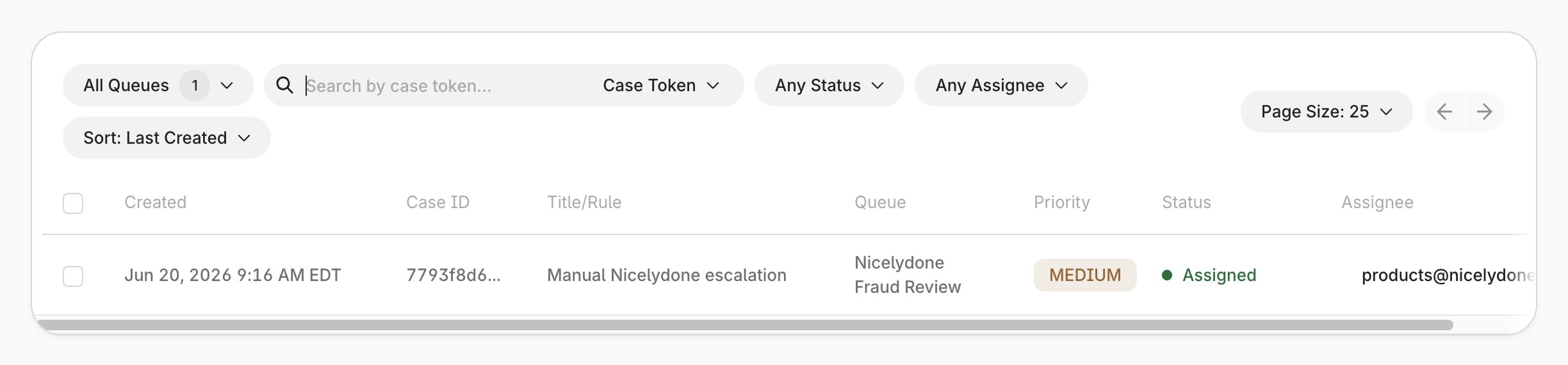1568x365 pixels.
Task: Click the queue count badge showing 1
Action: click(x=195, y=85)
